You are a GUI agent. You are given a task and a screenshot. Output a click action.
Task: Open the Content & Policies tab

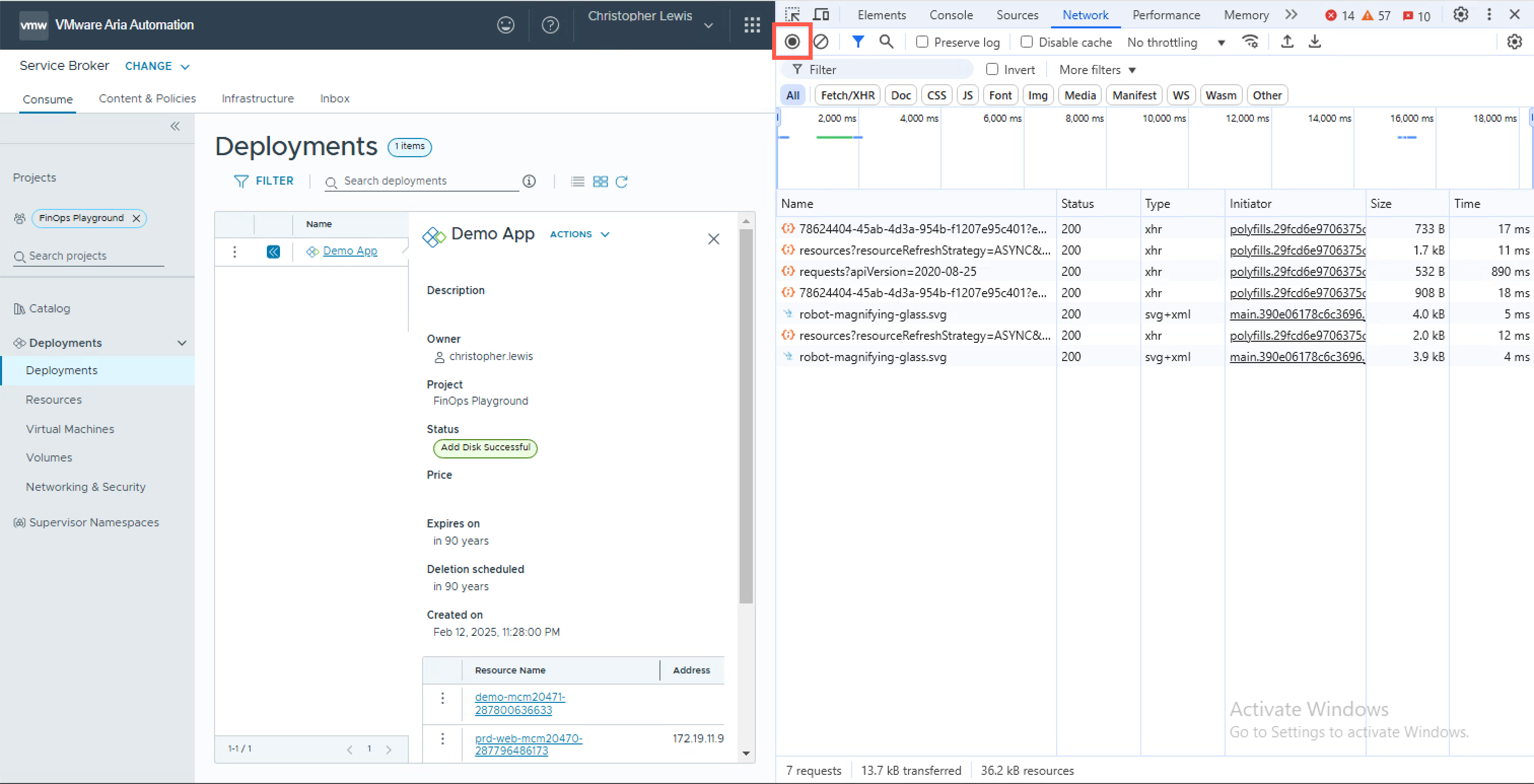[147, 99]
